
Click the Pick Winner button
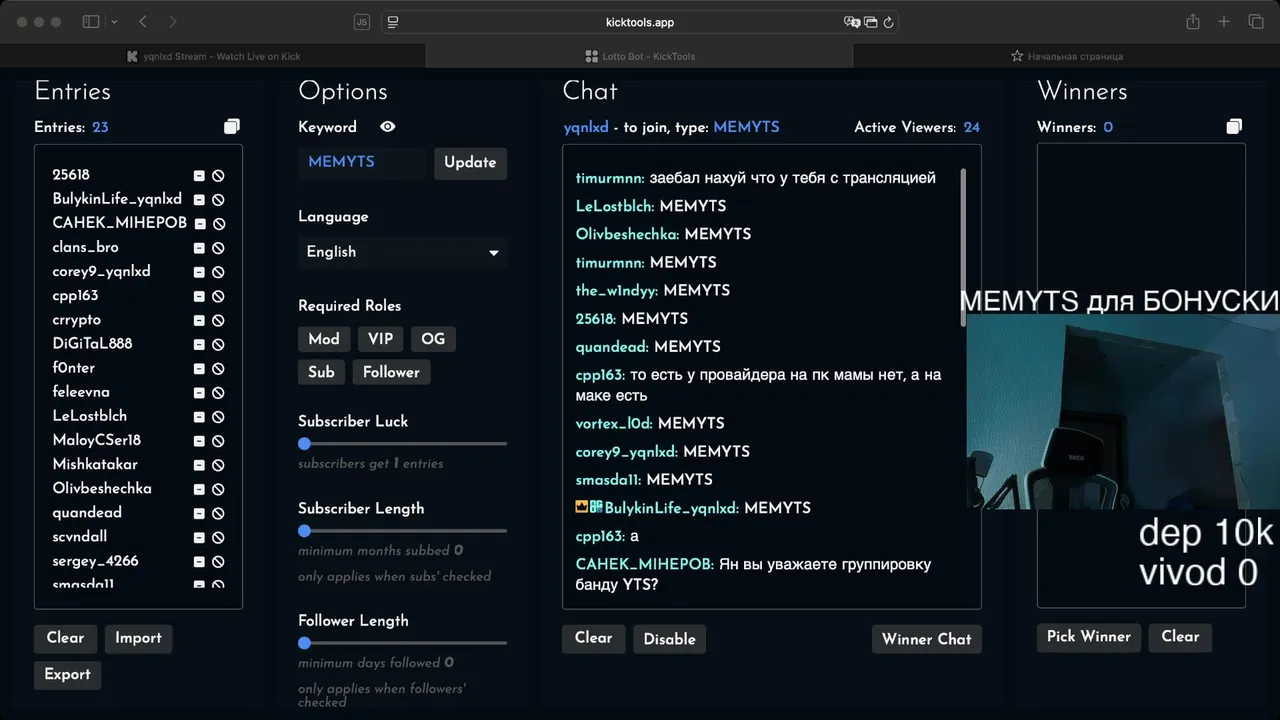[1088, 637]
